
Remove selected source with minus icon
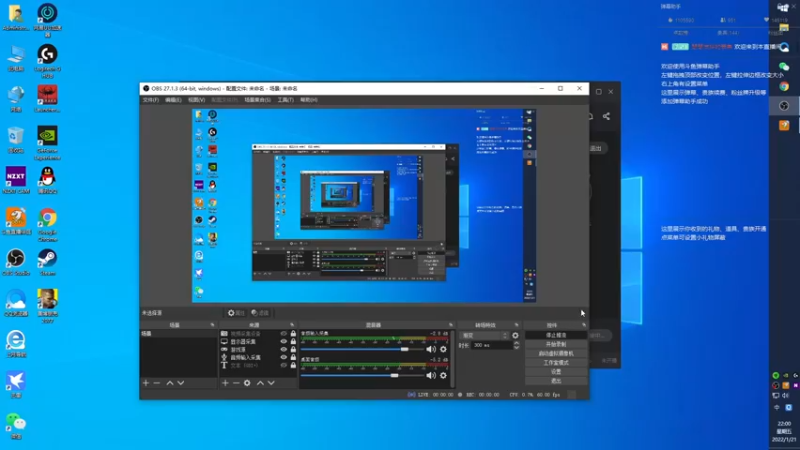tap(236, 383)
